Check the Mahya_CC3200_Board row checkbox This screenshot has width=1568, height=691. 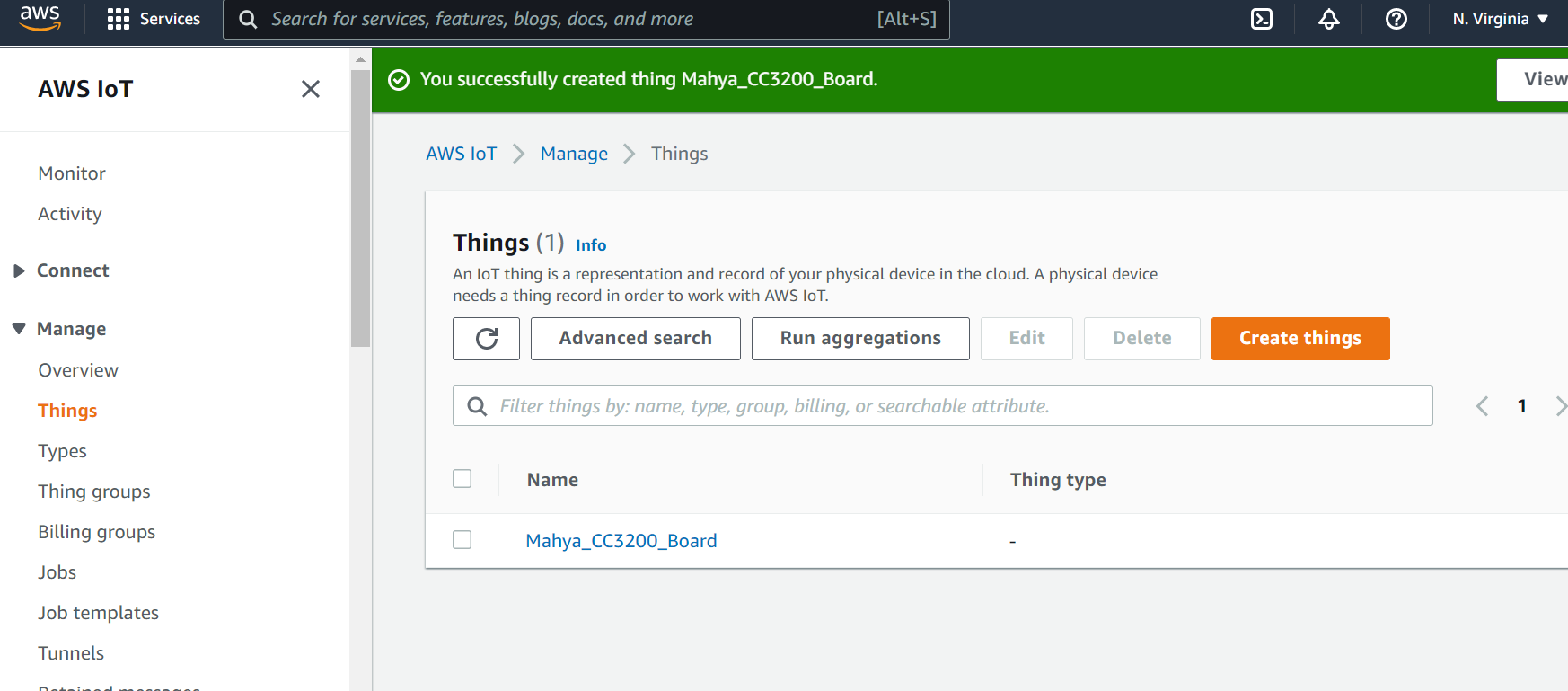462,540
